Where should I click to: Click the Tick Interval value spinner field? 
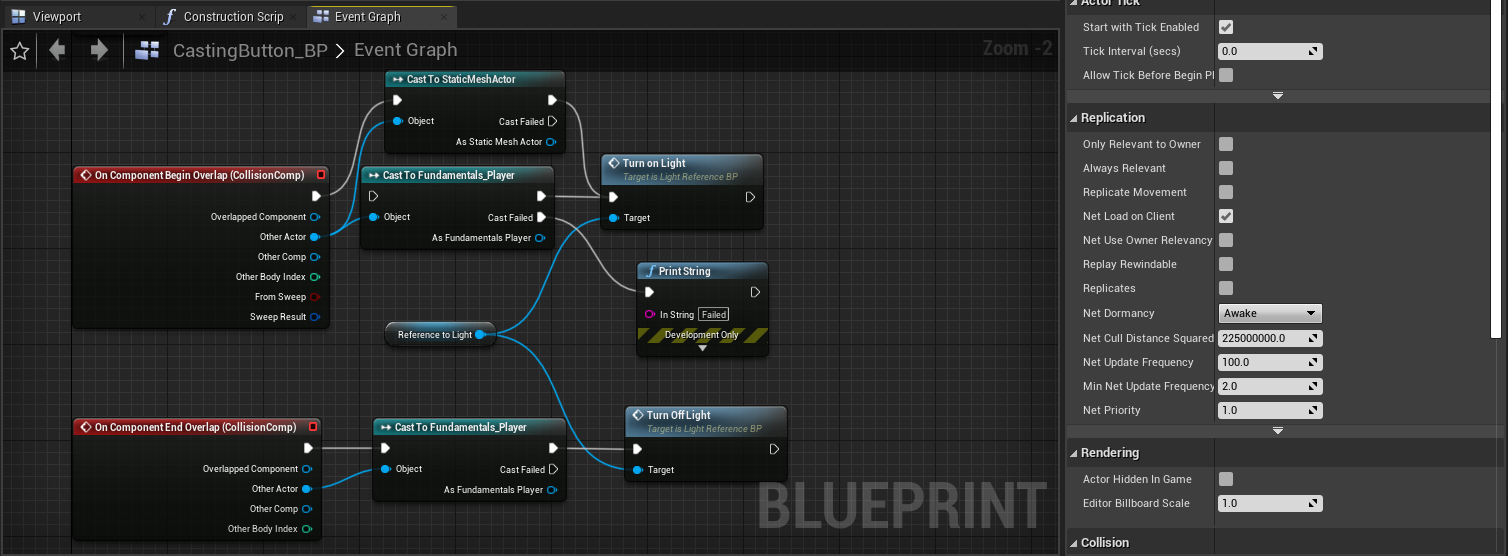1269,51
